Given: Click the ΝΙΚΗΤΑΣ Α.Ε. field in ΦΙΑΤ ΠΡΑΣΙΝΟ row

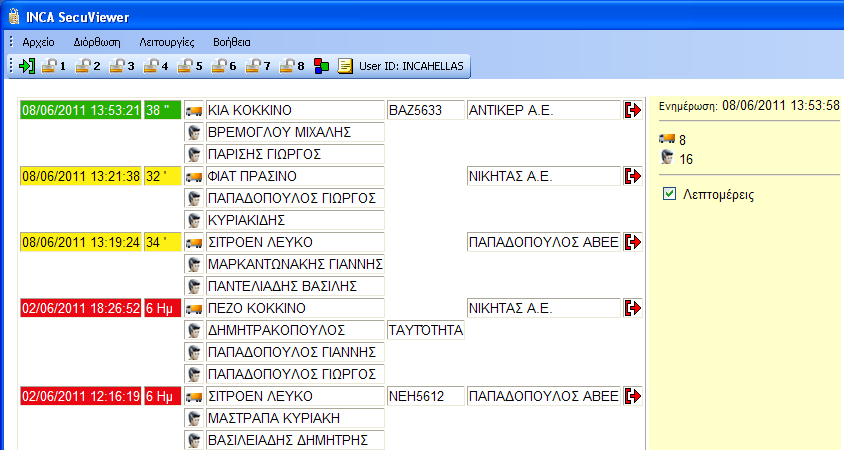Looking at the screenshot, I should (544, 176).
